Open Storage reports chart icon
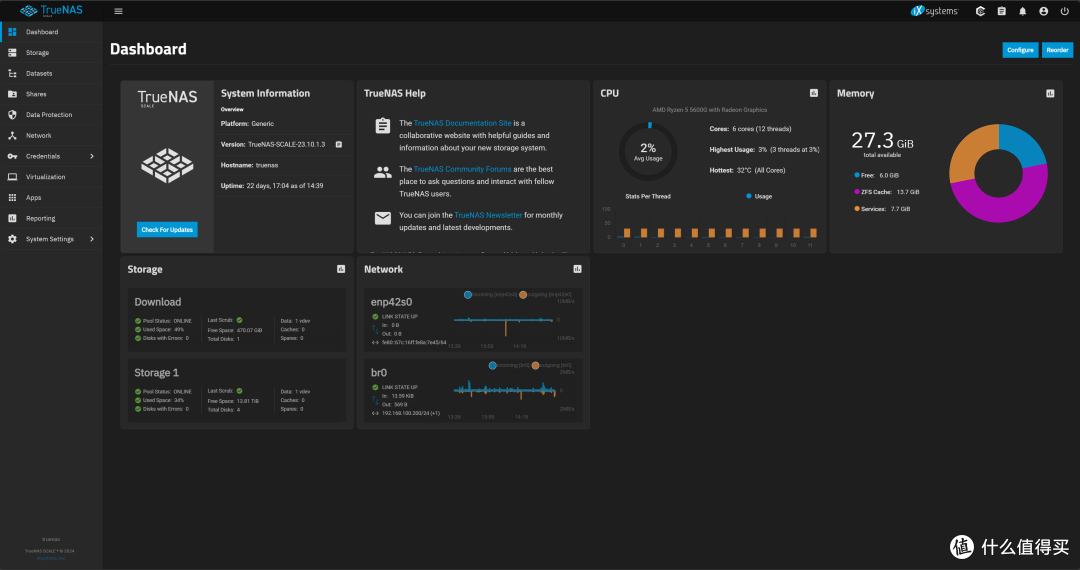Image resolution: width=1080 pixels, height=570 pixels. click(x=341, y=269)
